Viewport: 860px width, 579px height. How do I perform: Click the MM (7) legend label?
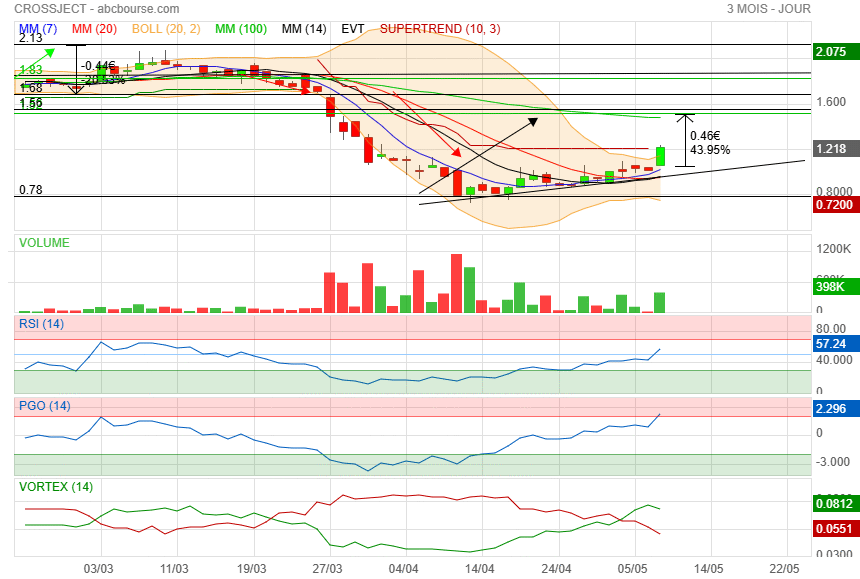pos(38,29)
